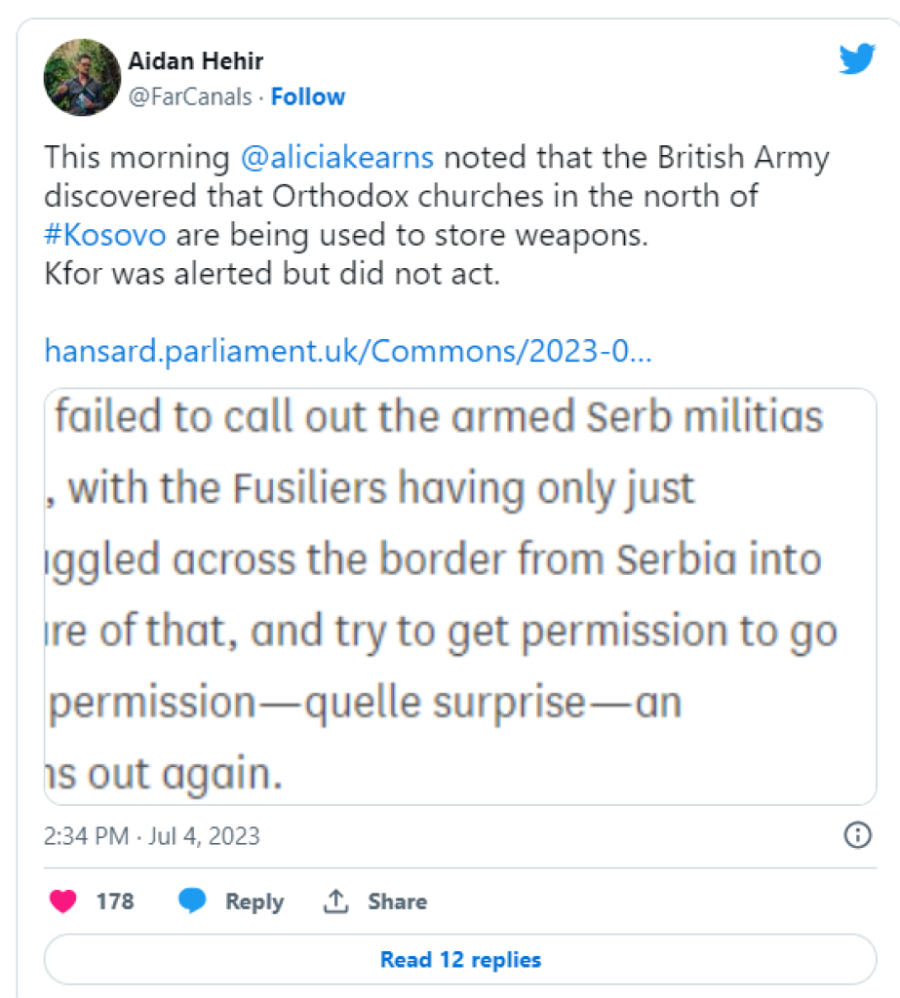Like the tweet with the heart icon
Viewport: 900px width, 998px height.
pyautogui.click(x=63, y=901)
